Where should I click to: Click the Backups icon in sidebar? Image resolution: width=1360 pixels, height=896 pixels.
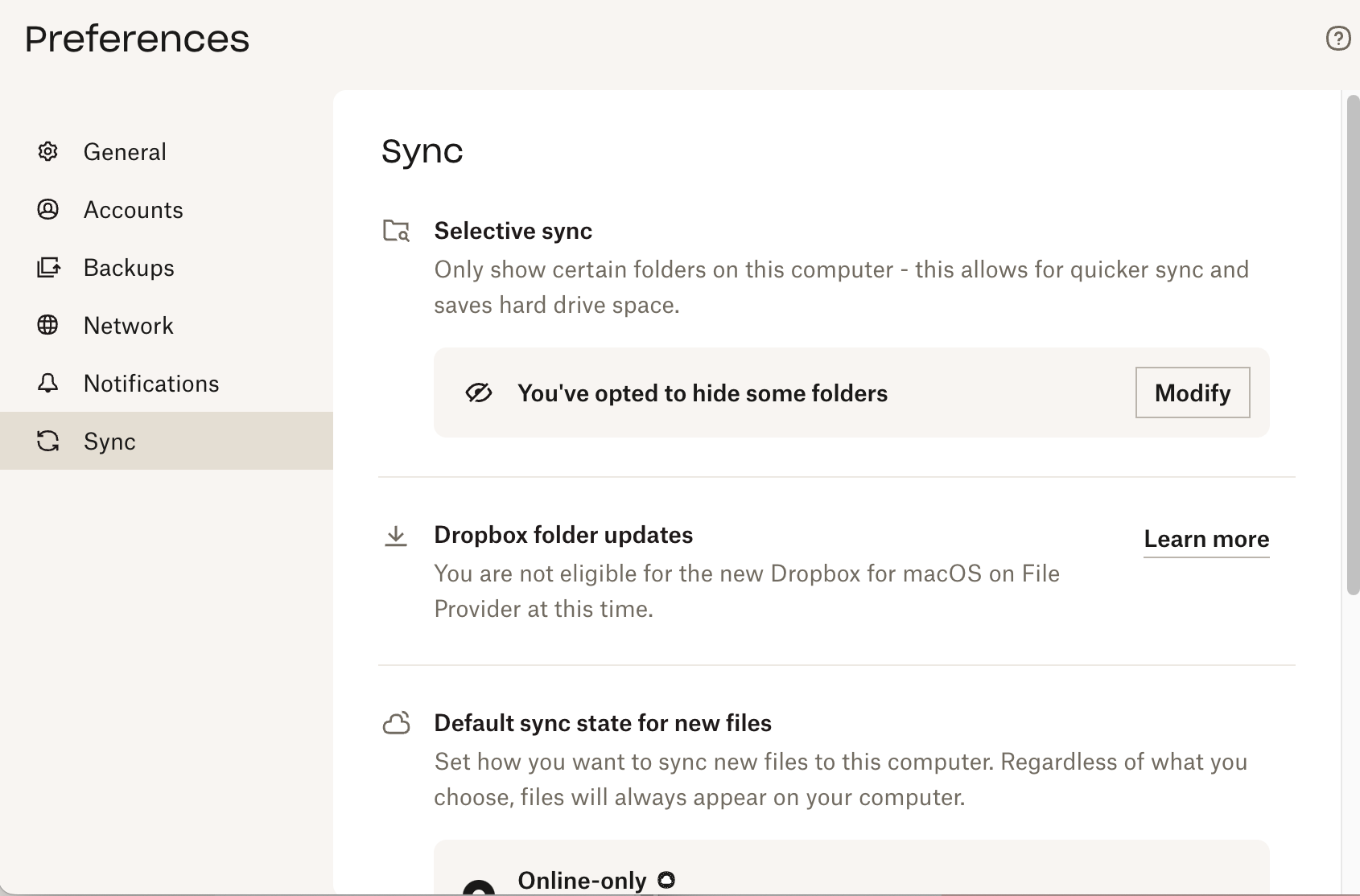pos(47,267)
